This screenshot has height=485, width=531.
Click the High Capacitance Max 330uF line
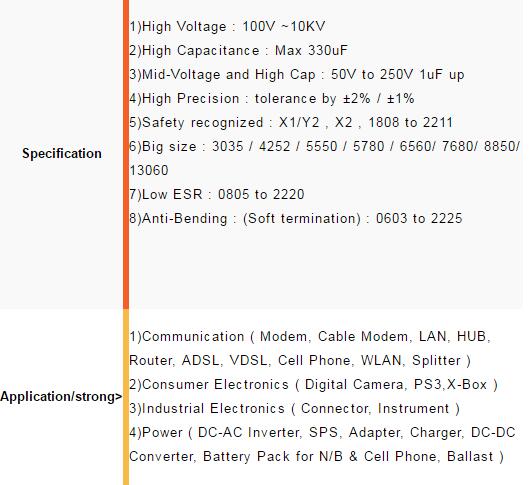[238, 50]
